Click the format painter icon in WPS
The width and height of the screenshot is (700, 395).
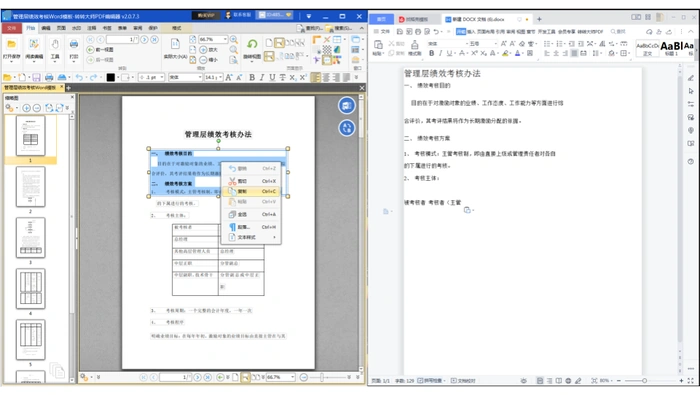(x=415, y=45)
